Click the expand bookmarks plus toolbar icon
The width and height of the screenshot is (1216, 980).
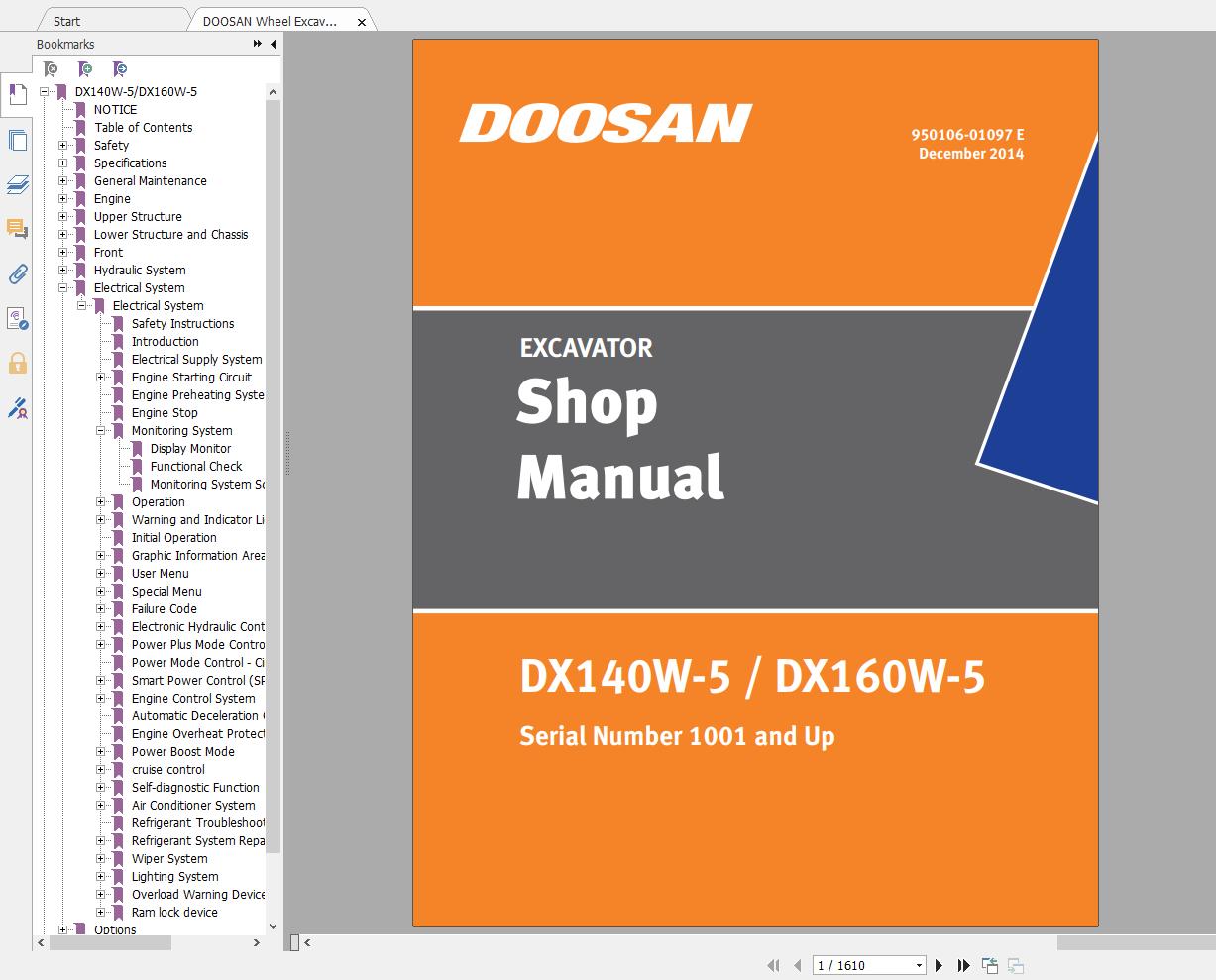pyautogui.click(x=85, y=69)
